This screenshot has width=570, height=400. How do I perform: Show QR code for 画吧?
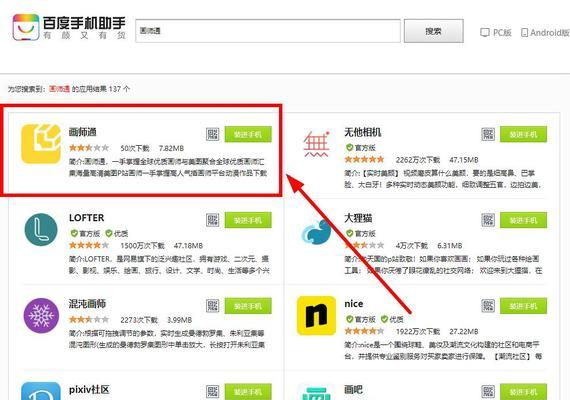488,392
